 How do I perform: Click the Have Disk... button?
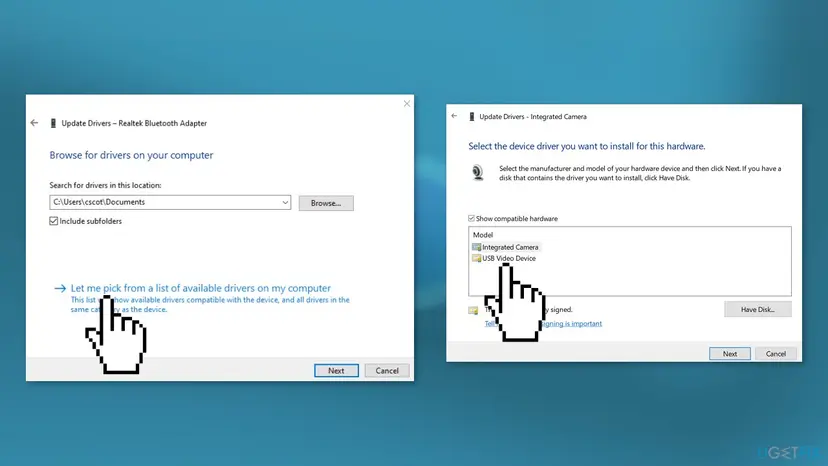click(758, 310)
